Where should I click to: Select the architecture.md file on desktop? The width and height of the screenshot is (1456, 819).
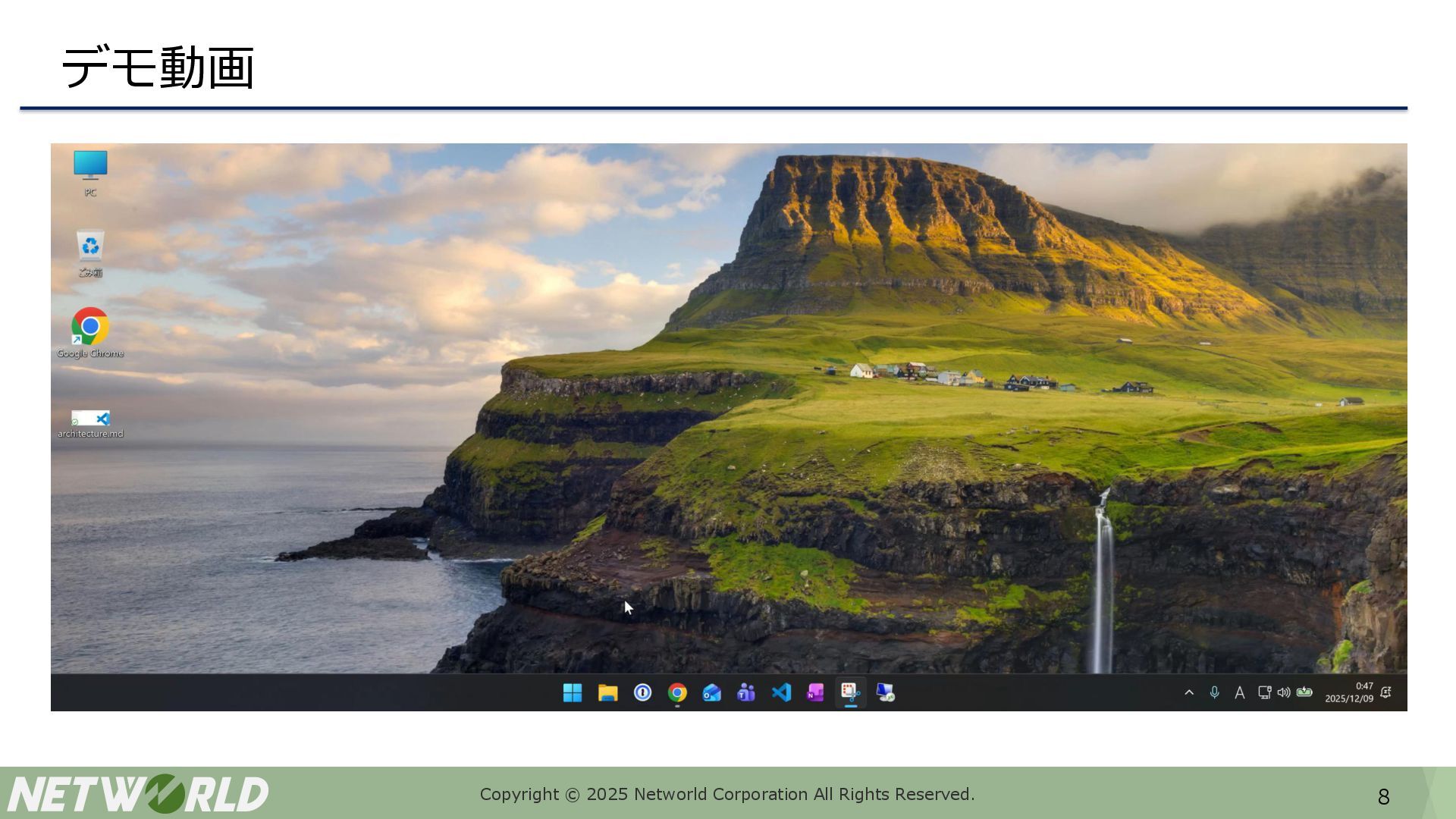point(90,423)
